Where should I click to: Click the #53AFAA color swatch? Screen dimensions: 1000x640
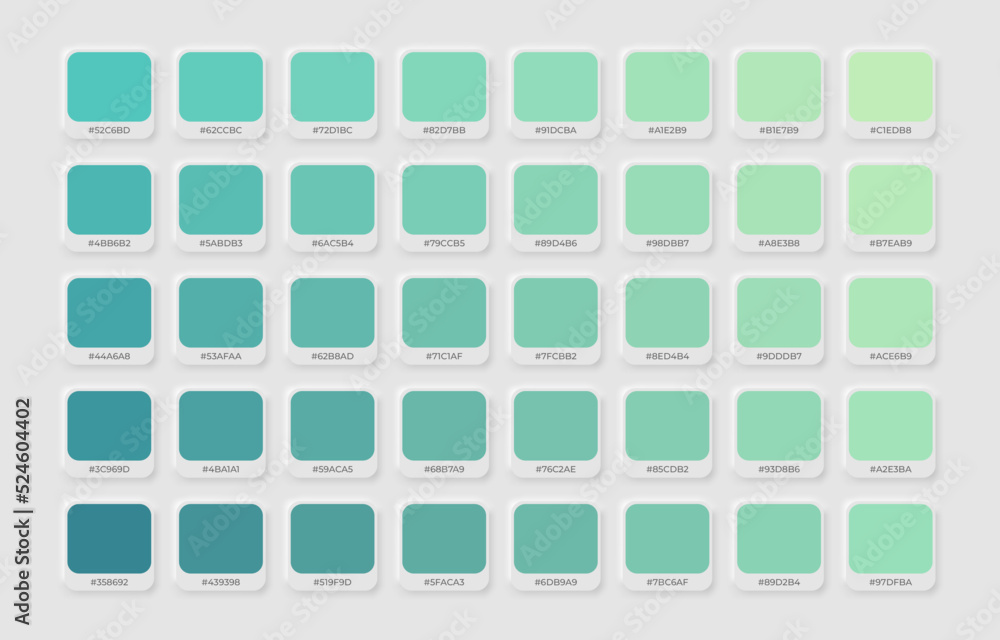[221, 312]
